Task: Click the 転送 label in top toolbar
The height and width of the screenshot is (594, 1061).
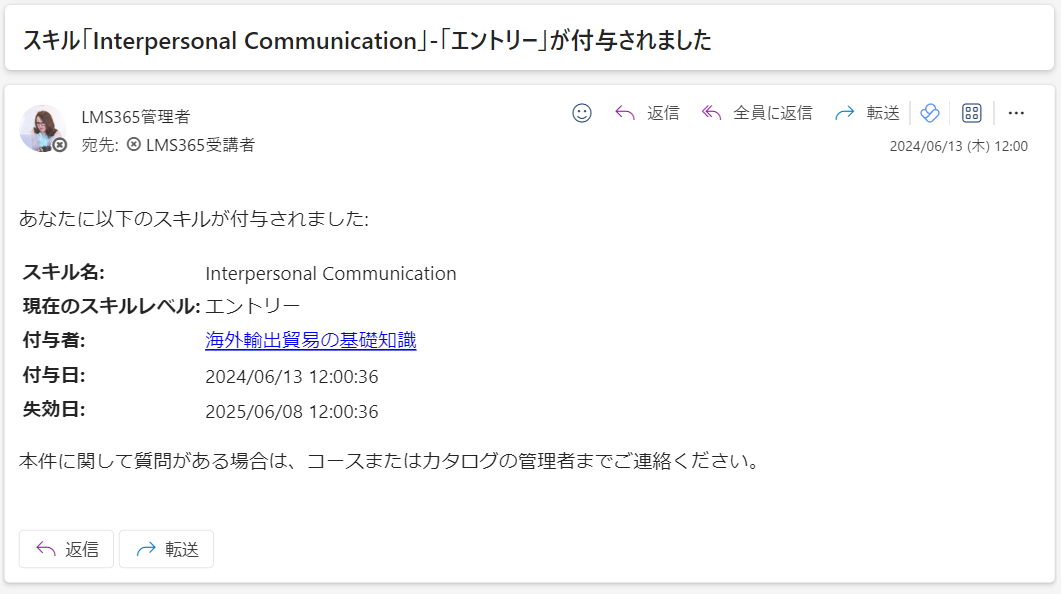Action: pos(883,113)
